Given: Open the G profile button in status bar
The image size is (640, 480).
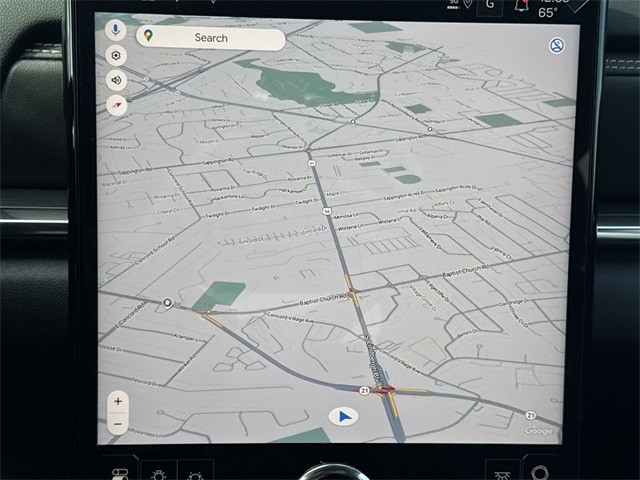Looking at the screenshot, I should click(489, 4).
